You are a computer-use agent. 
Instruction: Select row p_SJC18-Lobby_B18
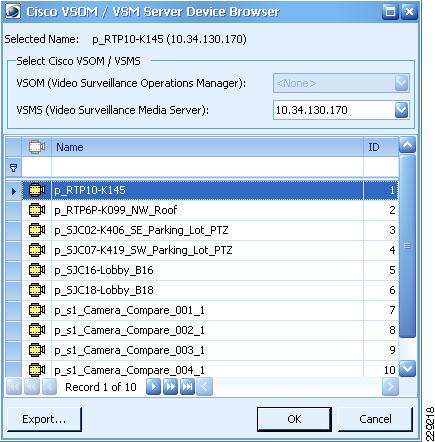(x=210, y=290)
